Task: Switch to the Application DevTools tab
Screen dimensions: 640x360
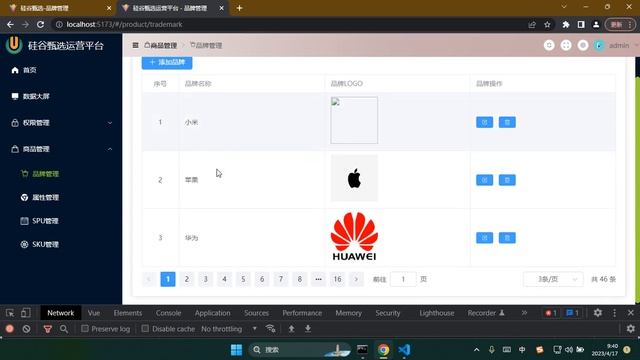Action: tap(212, 313)
